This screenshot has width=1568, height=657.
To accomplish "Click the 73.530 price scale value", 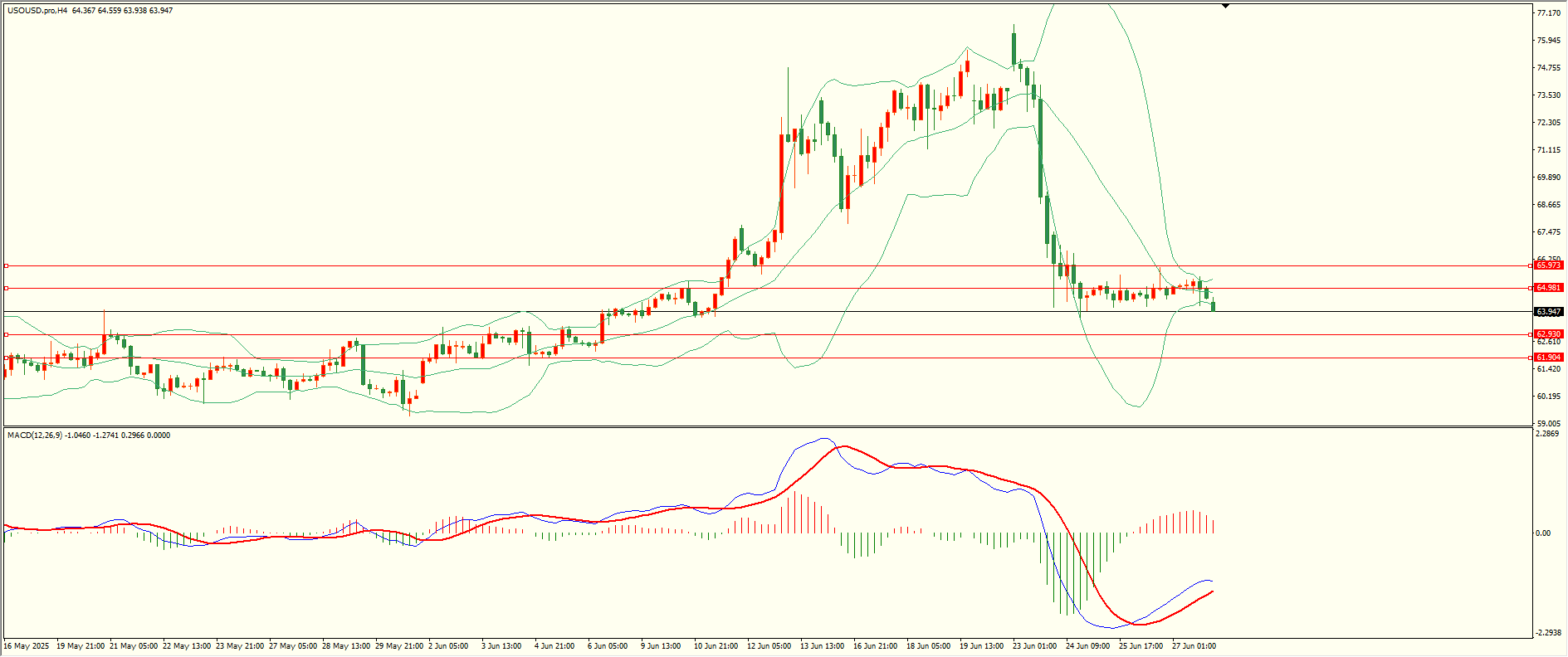I will pos(1550,95).
